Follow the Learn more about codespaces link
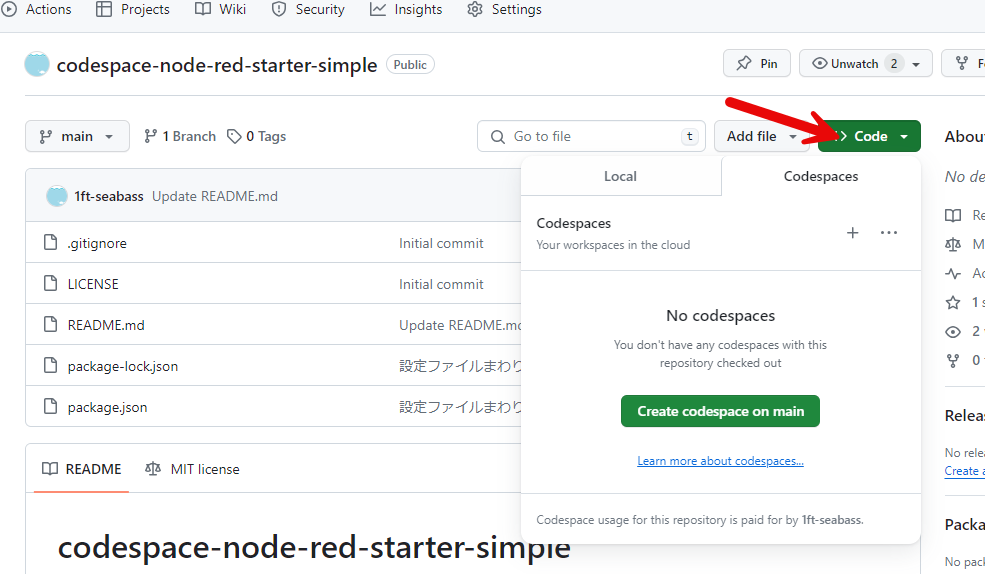 coord(720,461)
